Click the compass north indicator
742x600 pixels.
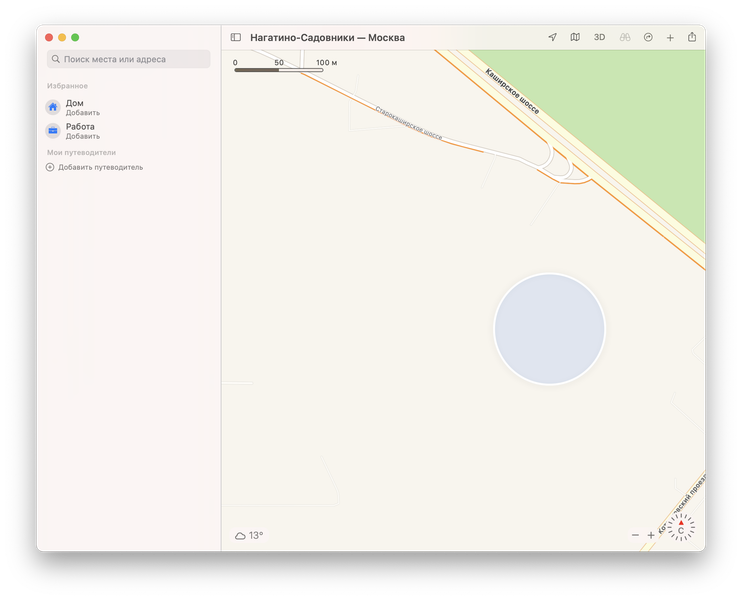pyautogui.click(x=681, y=527)
